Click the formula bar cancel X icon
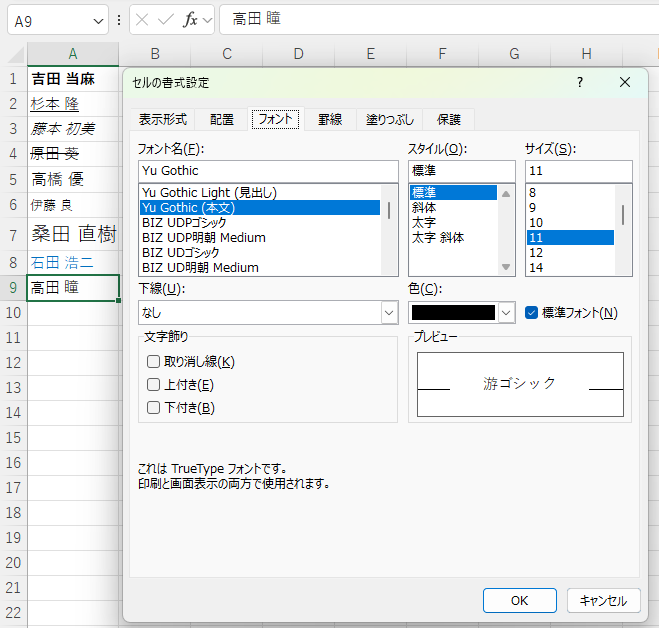Viewport: 659px width, 628px height. [x=143, y=20]
